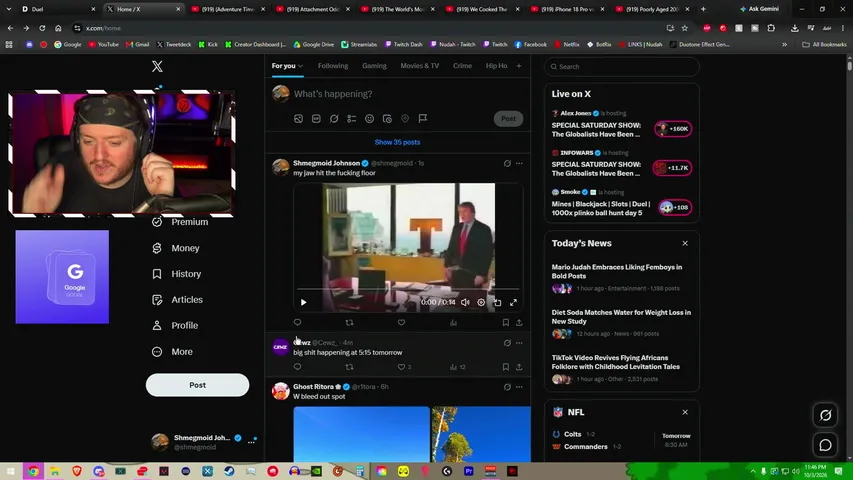
Task: Open History from the sidebar
Action: coord(176,274)
